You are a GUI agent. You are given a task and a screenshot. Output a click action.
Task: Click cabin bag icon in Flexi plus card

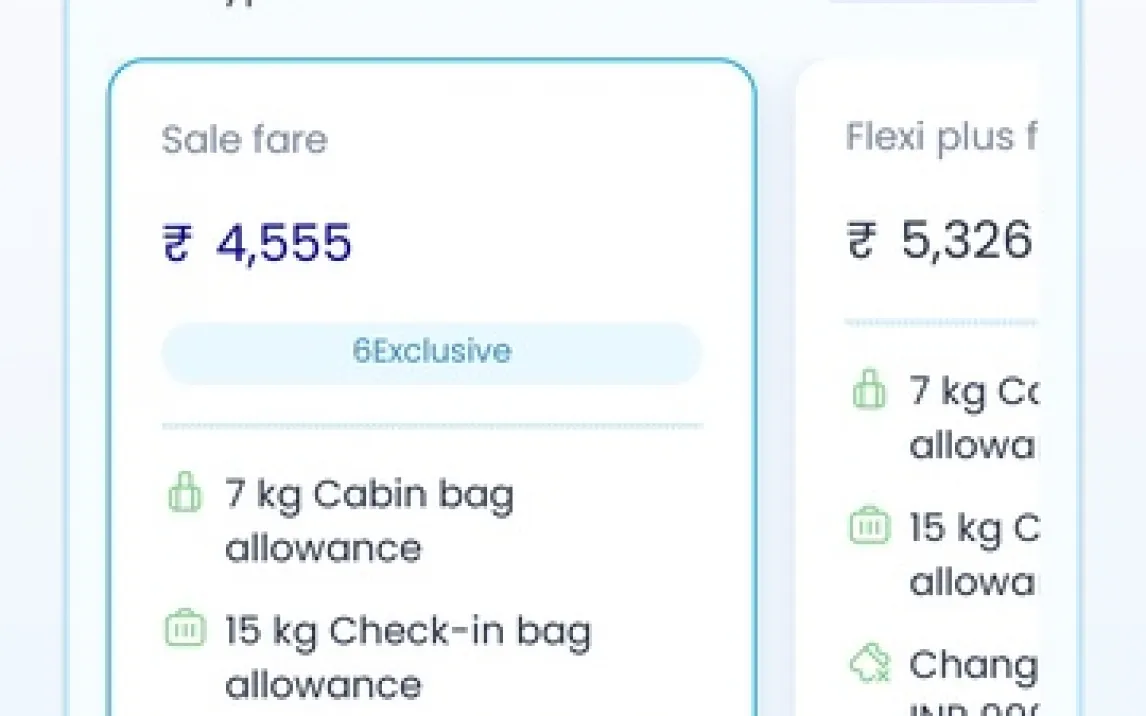pos(868,390)
